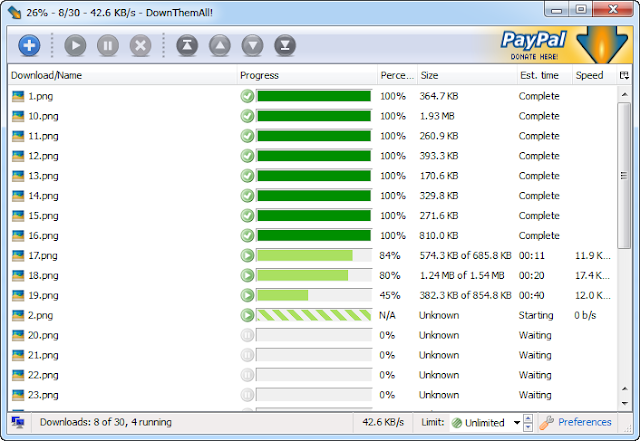Click the 84% progress bar of 17.png
This screenshot has height=441, width=640.
pyautogui.click(x=314, y=256)
